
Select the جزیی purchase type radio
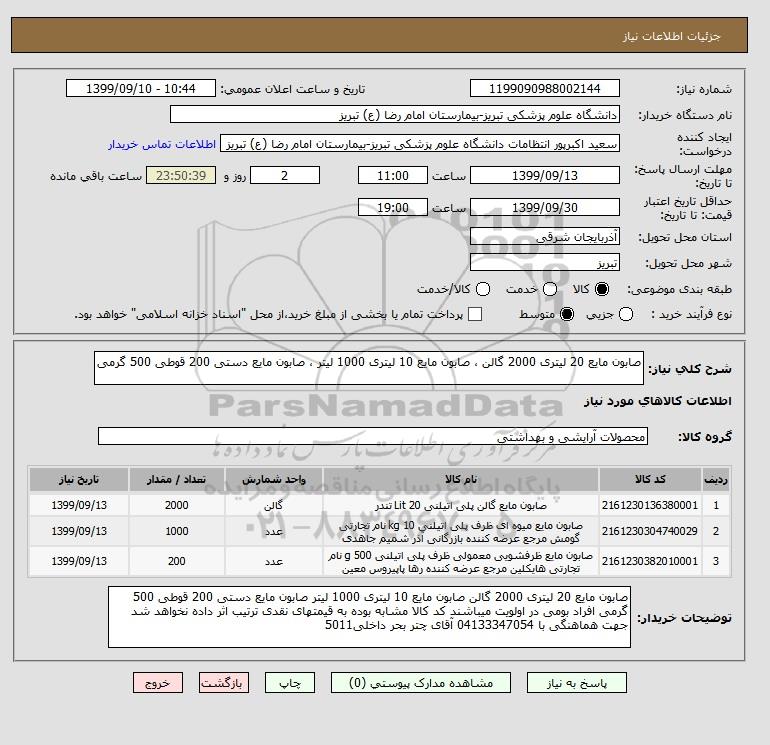point(626,314)
